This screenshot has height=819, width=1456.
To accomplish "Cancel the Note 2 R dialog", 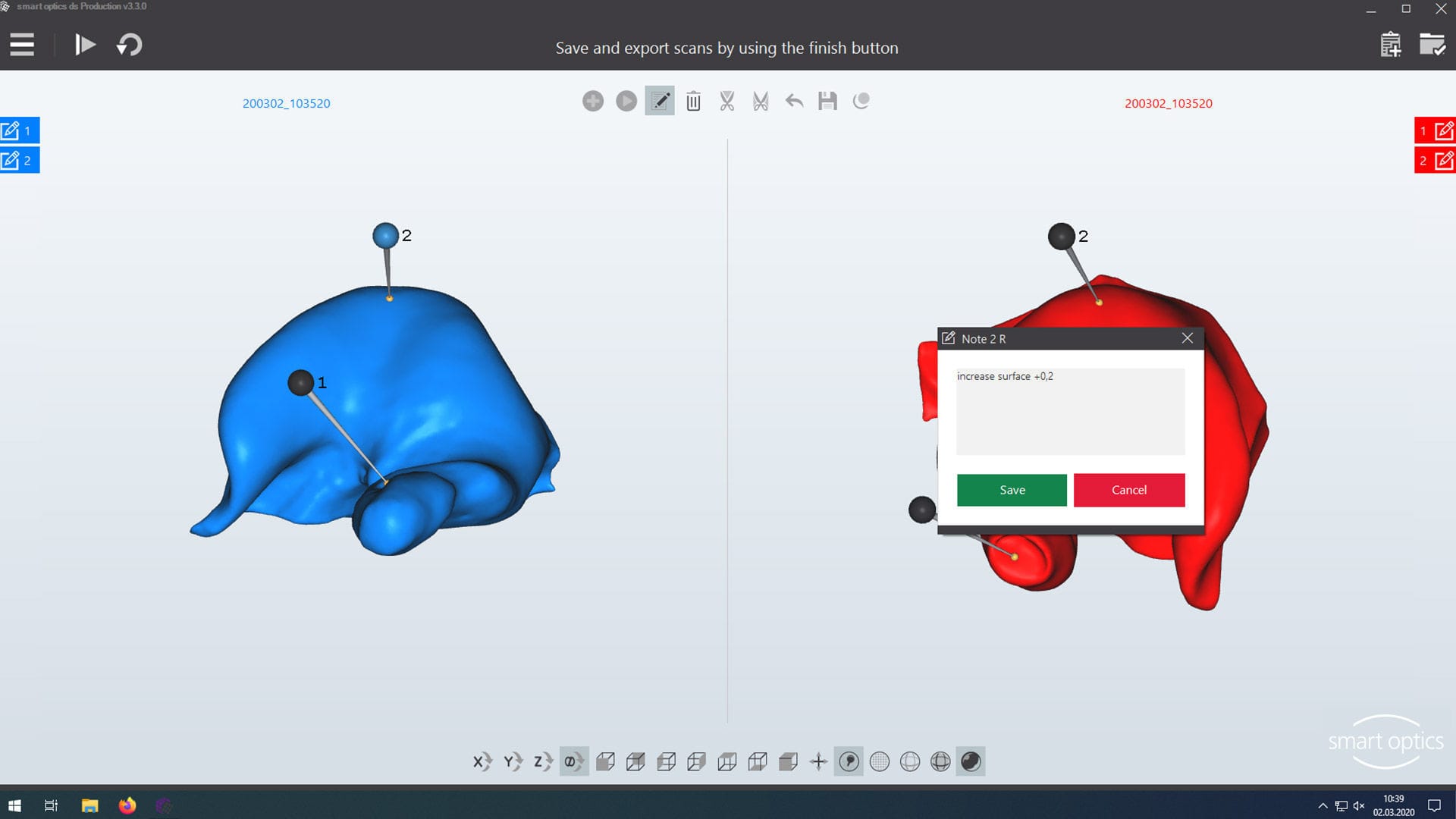I will click(1128, 490).
